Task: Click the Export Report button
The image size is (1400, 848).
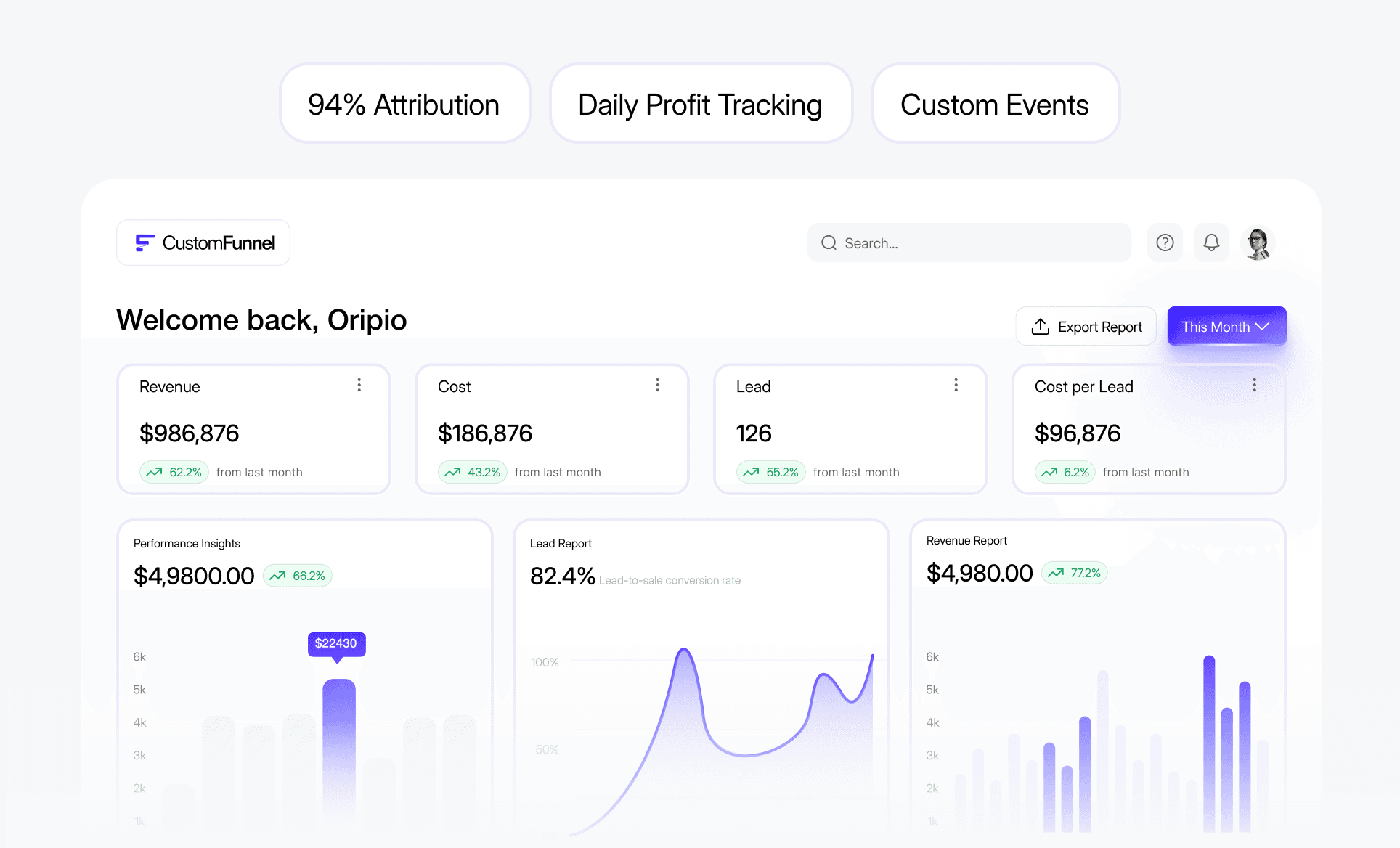Action: point(1086,327)
